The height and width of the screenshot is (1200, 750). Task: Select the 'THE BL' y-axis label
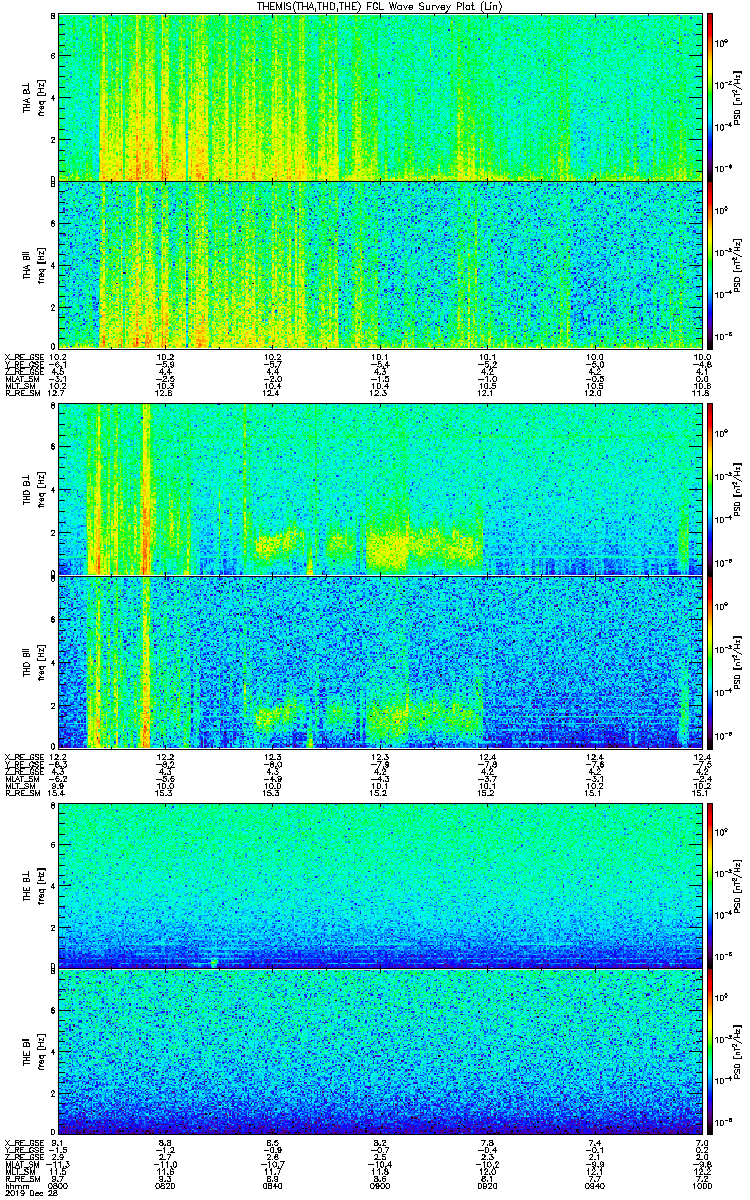click(27, 884)
